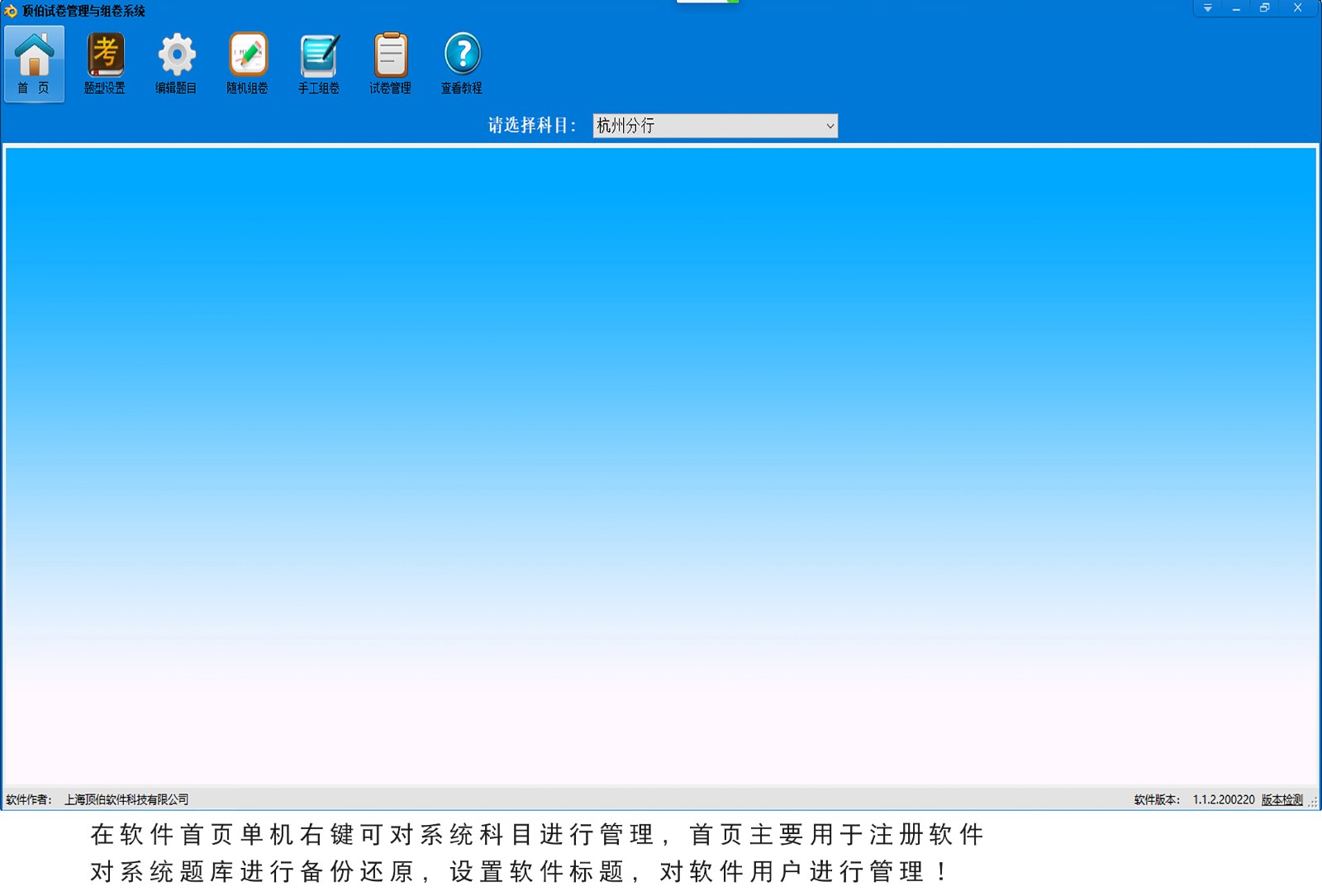Expand the title bar options arrow
The width and height of the screenshot is (1322, 896).
click(1208, 8)
